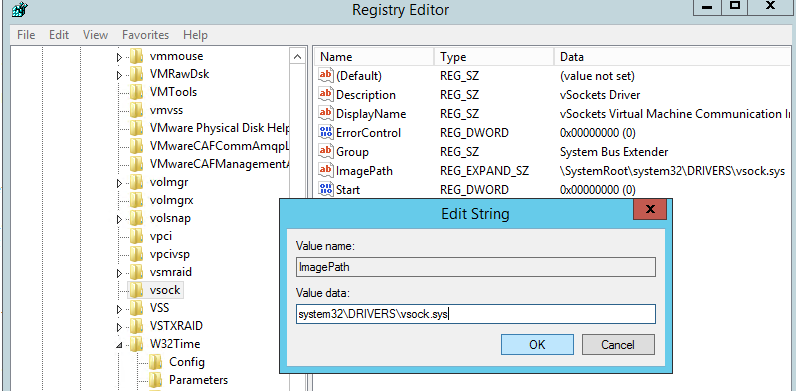796x391 pixels.
Task: Click the ImagePath string value icon
Action: point(325,171)
